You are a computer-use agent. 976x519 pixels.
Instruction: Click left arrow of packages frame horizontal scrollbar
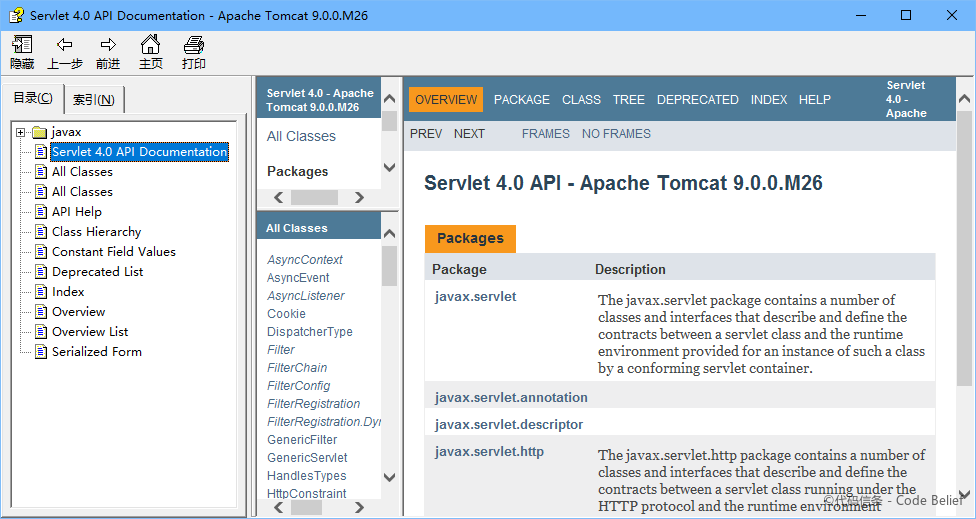coord(279,197)
